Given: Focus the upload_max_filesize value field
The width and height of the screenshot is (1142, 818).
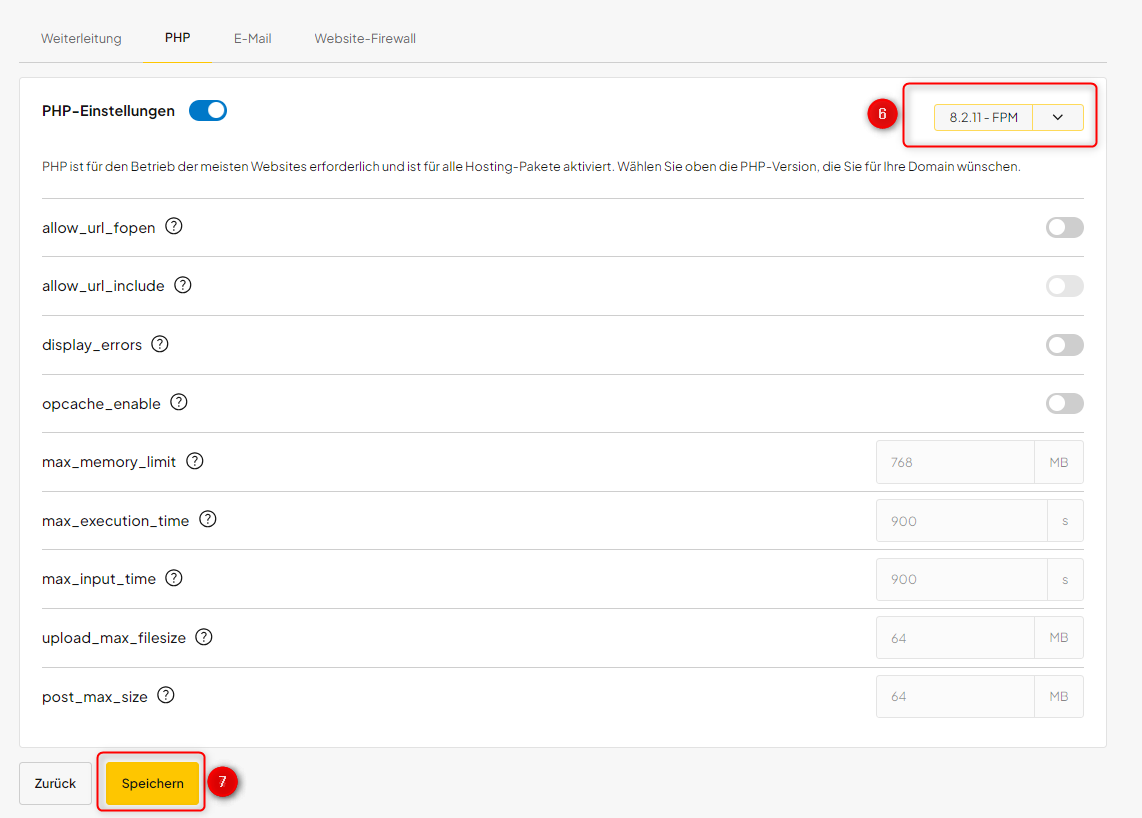Looking at the screenshot, I should tap(955, 638).
